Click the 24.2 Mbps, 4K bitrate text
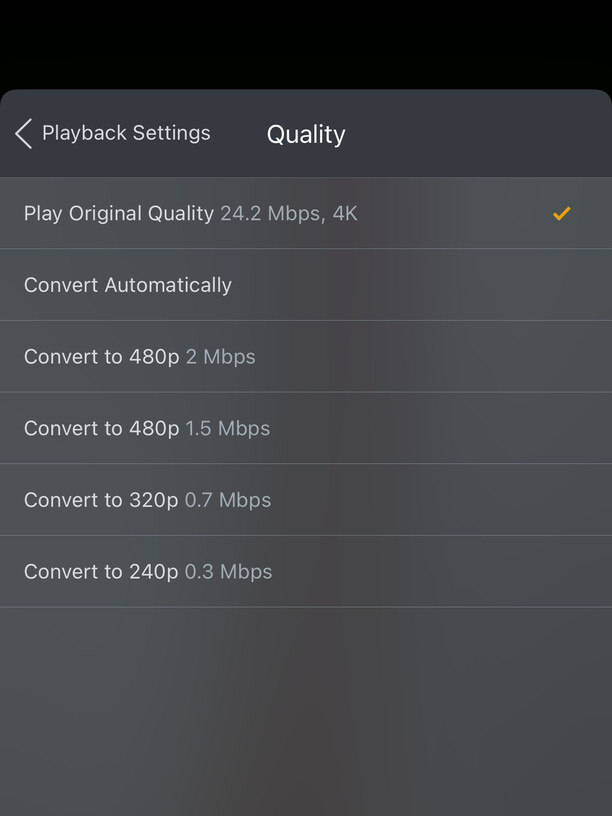The height and width of the screenshot is (816, 612). 289,214
